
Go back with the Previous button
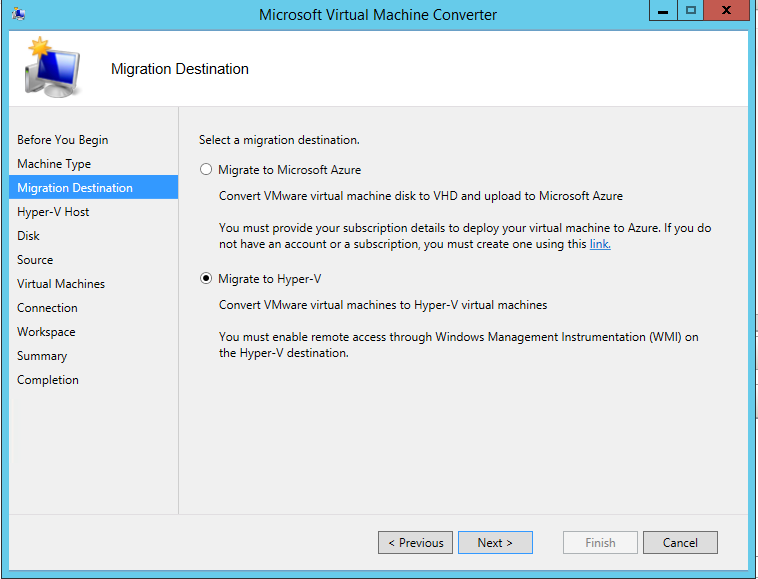[415, 543]
